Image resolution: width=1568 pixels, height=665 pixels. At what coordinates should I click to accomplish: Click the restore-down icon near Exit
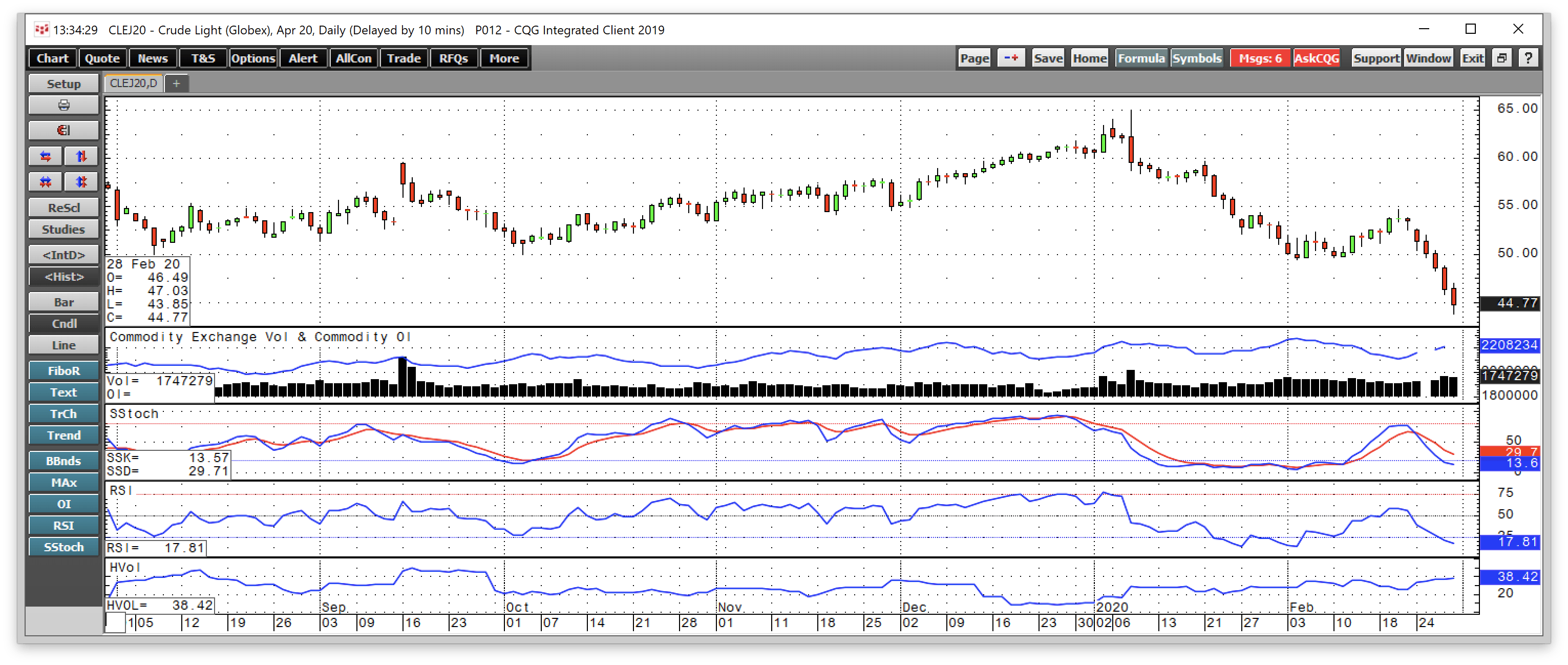click(1501, 58)
